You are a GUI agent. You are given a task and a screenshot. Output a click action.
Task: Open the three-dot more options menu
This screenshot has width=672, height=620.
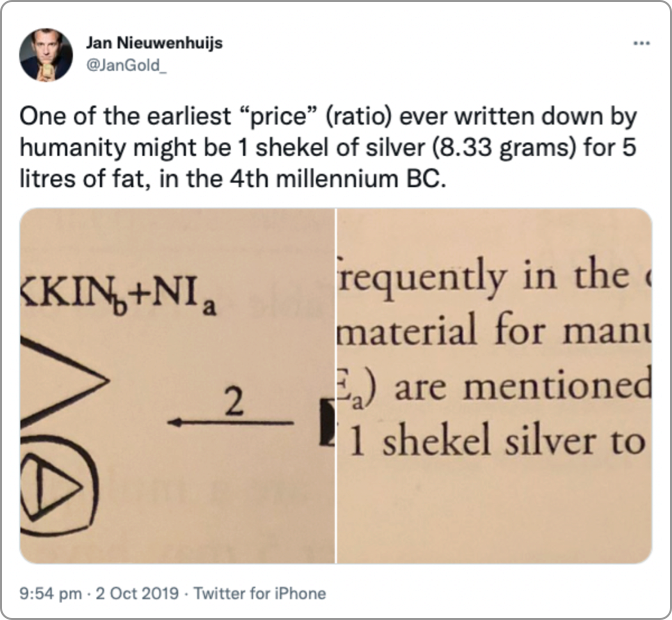coord(642,43)
